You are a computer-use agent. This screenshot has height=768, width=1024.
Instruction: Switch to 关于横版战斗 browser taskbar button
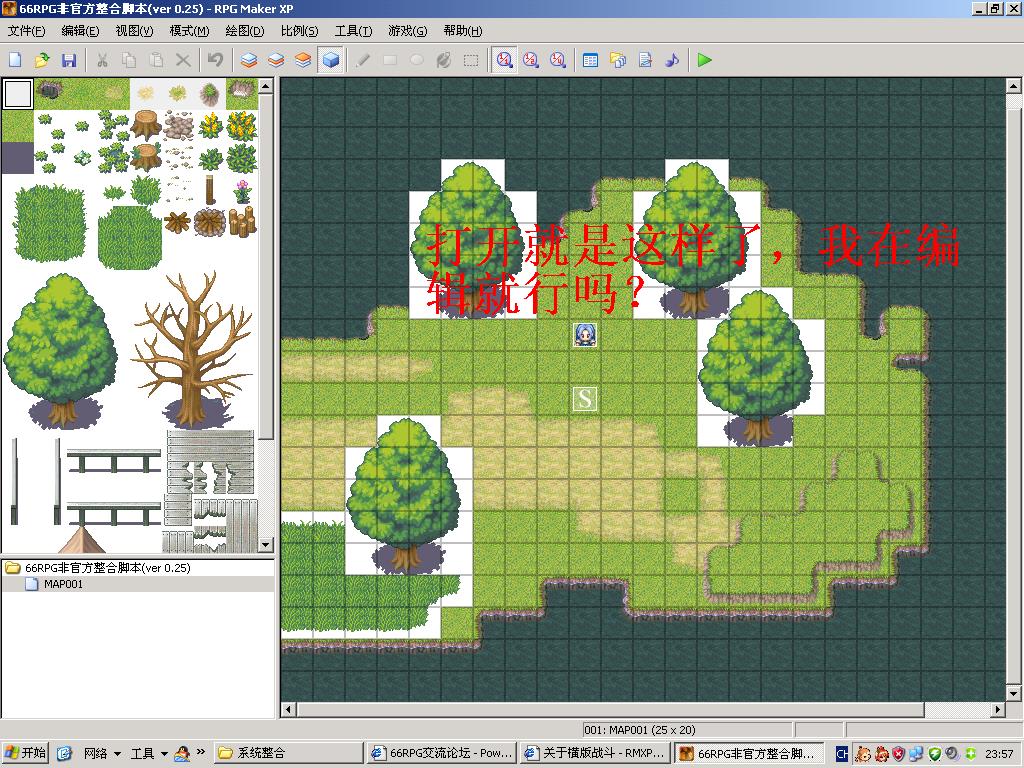596,753
